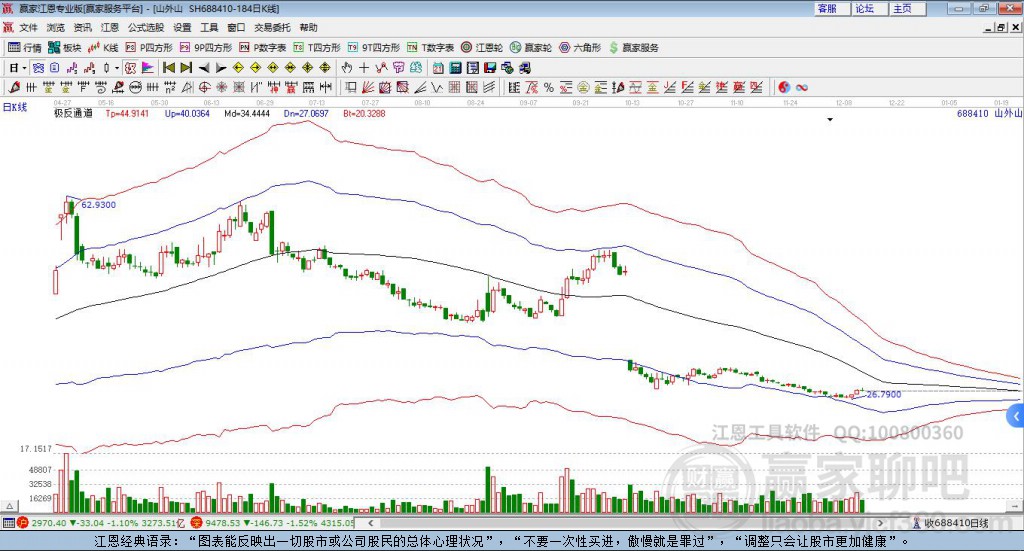This screenshot has height=551, width=1024.
Task: Select the crosshair cursor tool
Action: (364, 68)
